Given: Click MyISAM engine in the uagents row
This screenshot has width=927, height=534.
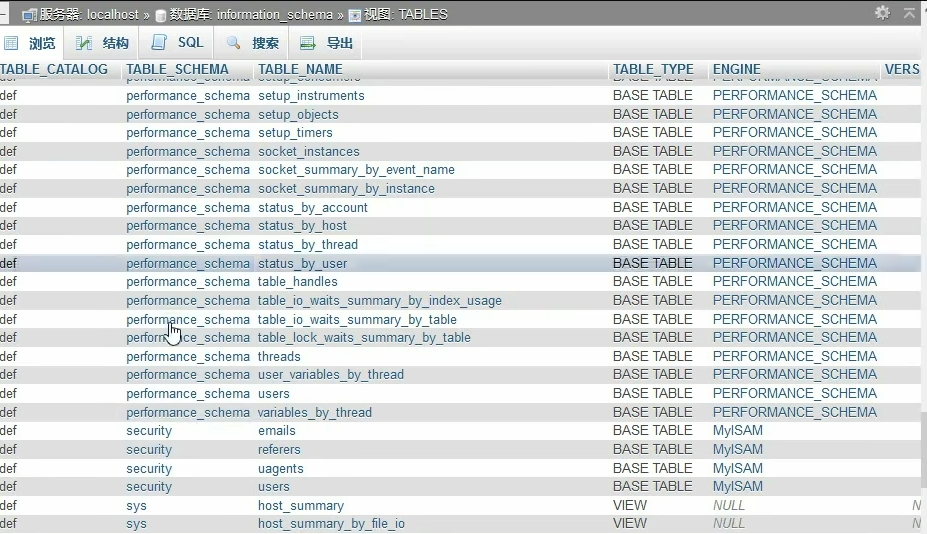Looking at the screenshot, I should [737, 468].
